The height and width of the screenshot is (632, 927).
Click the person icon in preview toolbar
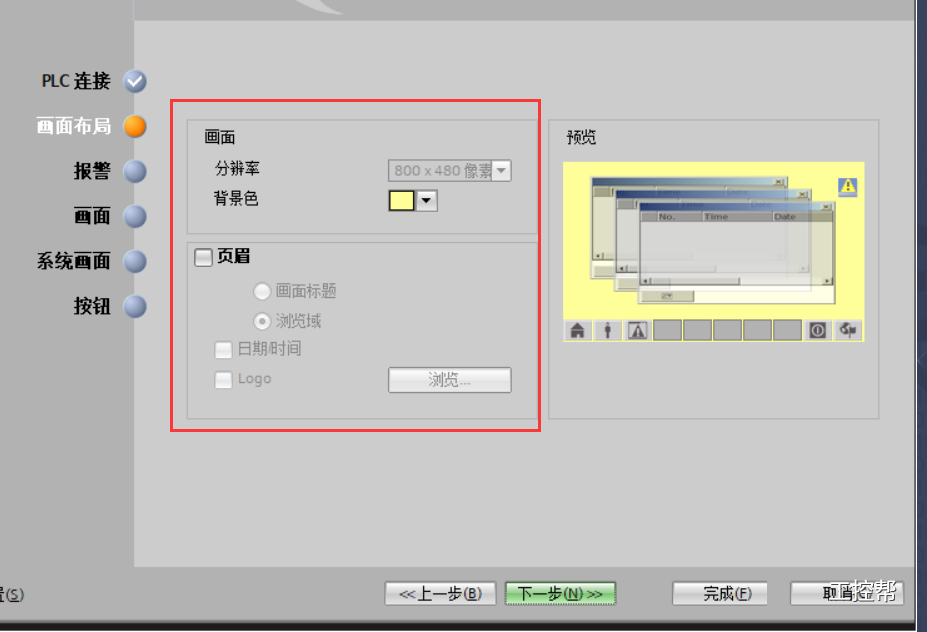607,330
